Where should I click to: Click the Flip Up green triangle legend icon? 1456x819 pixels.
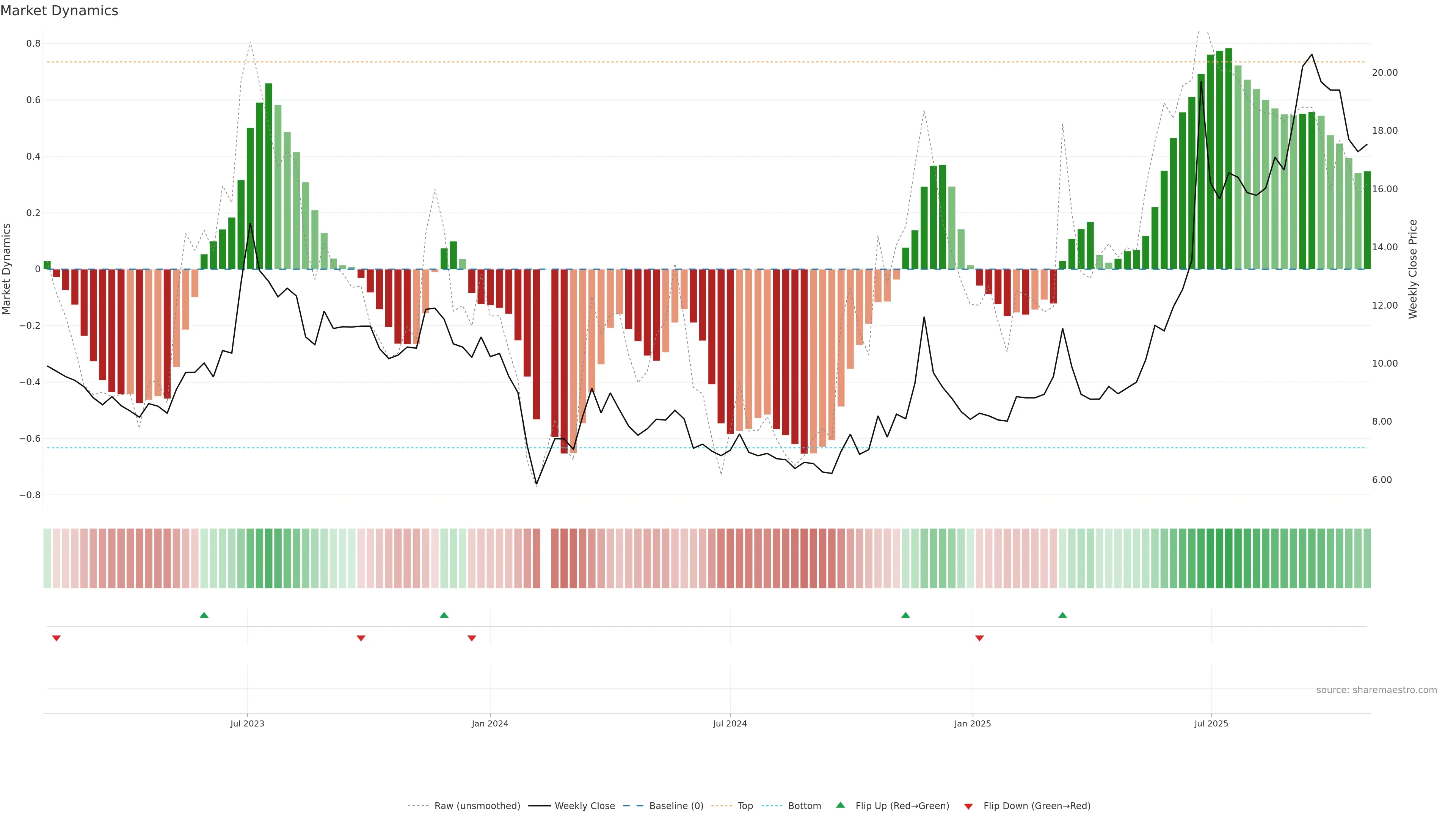841,805
